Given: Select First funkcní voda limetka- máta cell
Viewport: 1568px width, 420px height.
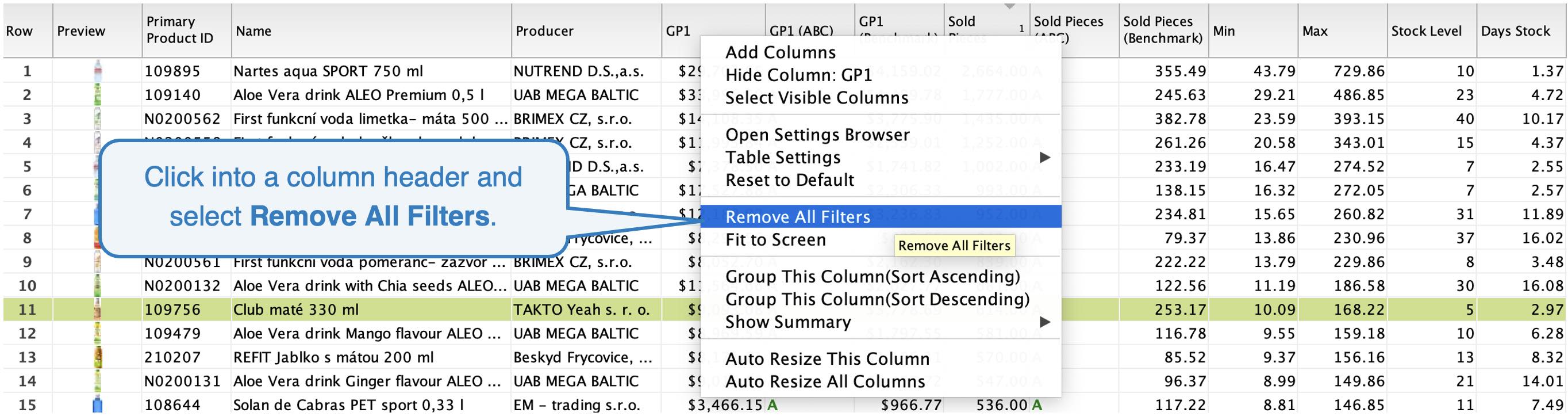Looking at the screenshot, I should pos(370,119).
